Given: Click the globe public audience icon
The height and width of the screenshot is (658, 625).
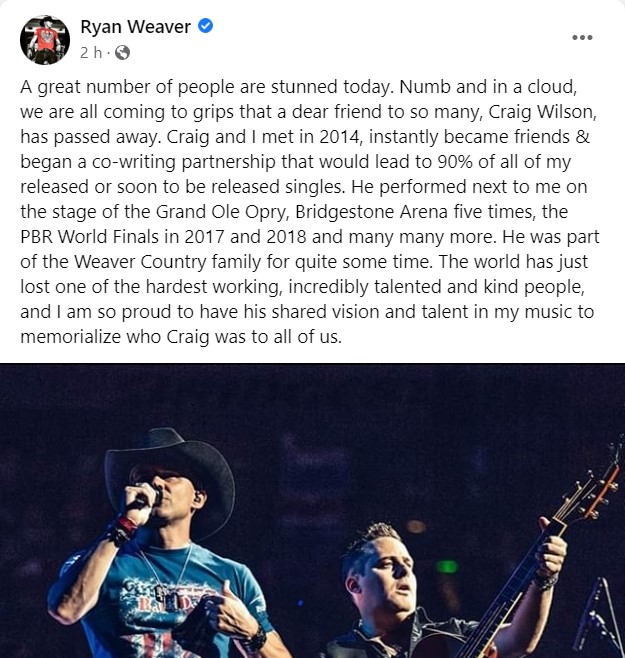Looking at the screenshot, I should coord(123,52).
